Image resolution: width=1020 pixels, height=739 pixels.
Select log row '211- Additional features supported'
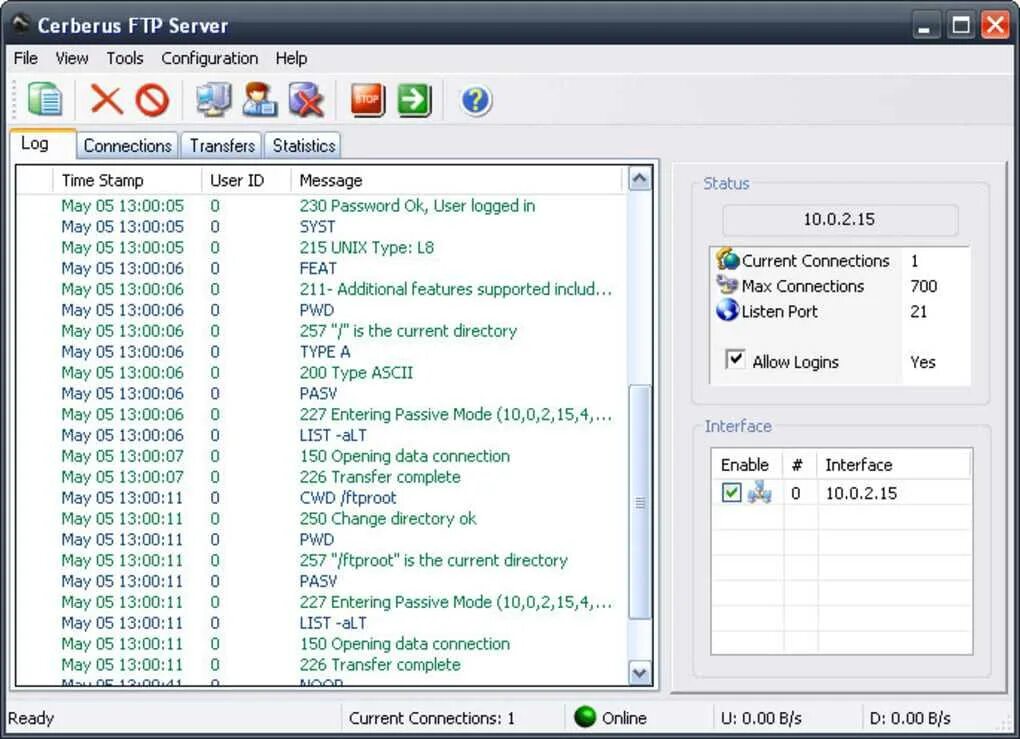tap(321, 289)
